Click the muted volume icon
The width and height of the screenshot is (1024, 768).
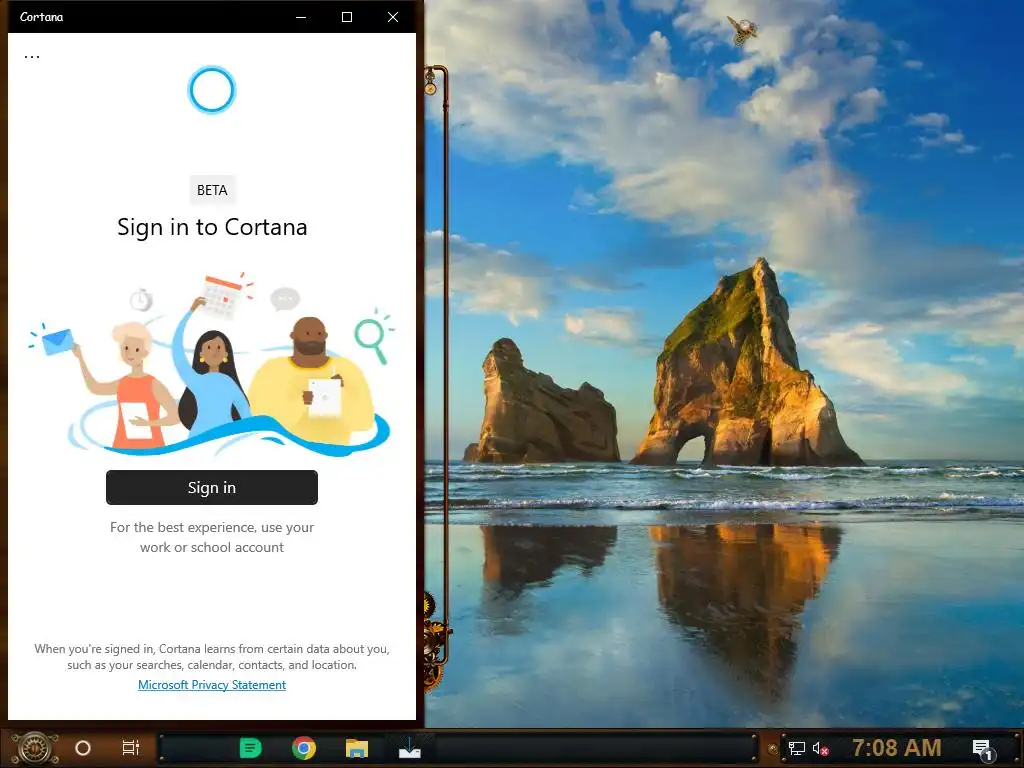[820, 748]
